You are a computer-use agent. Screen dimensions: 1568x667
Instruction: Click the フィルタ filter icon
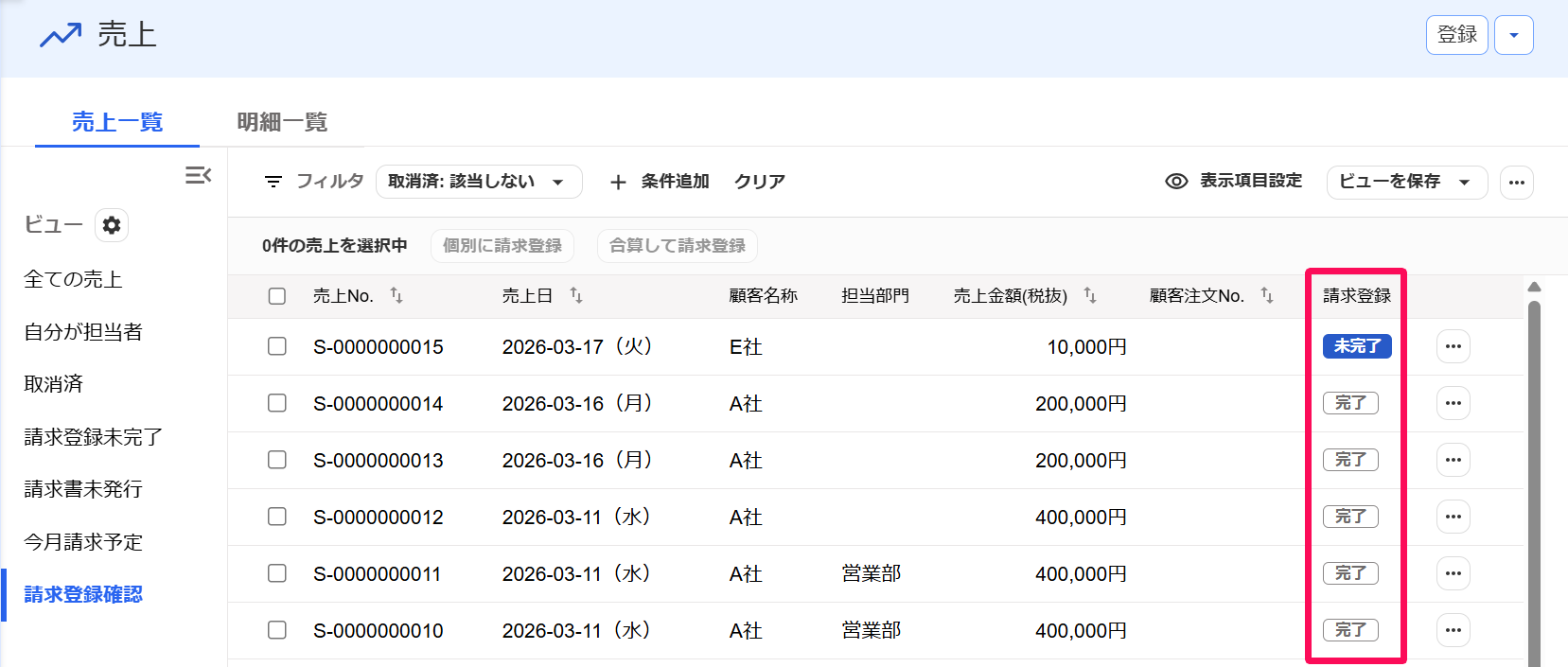[x=273, y=182]
